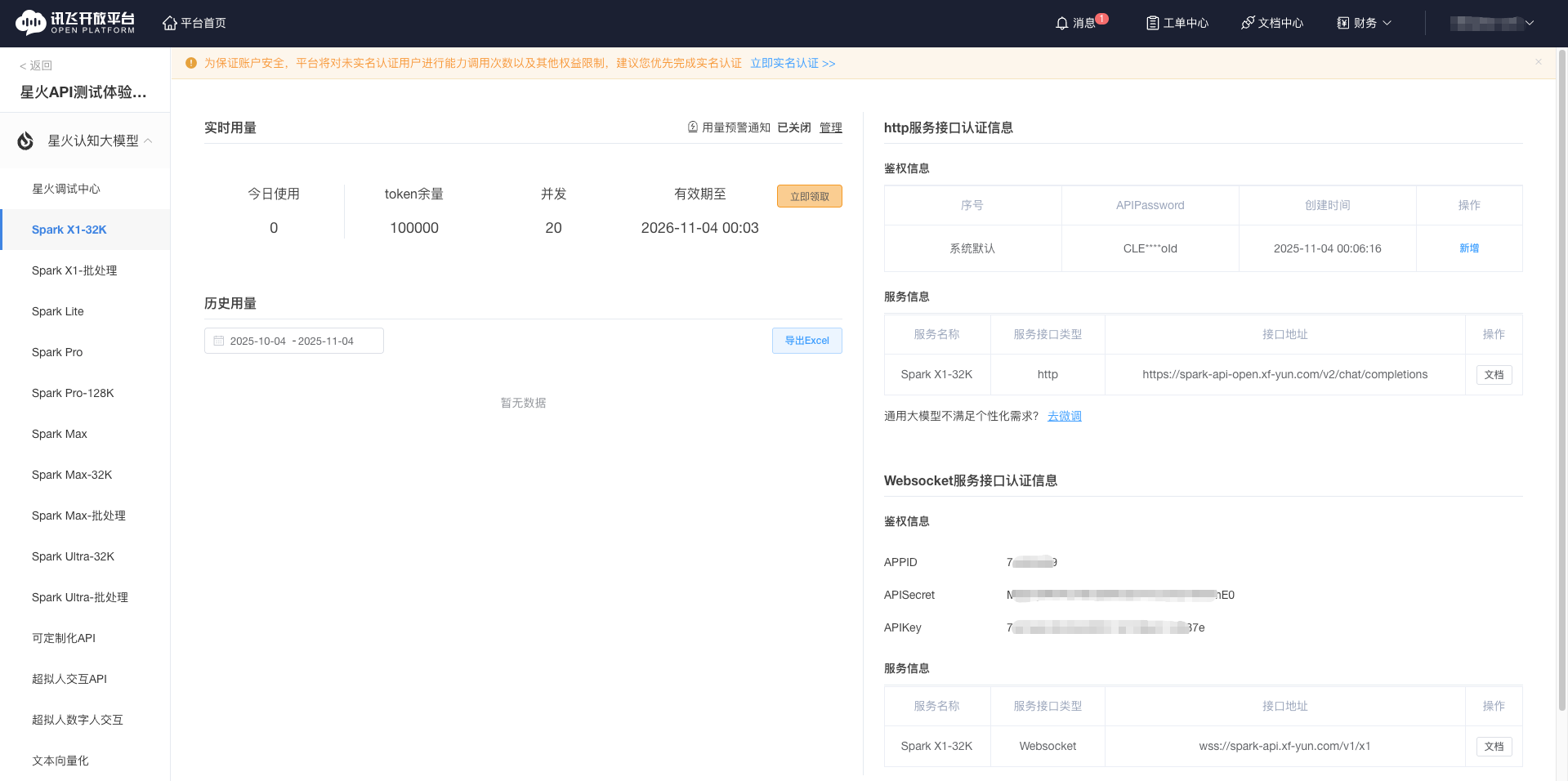
Task: Click 新增 to add an APIPassword
Action: (x=1468, y=248)
